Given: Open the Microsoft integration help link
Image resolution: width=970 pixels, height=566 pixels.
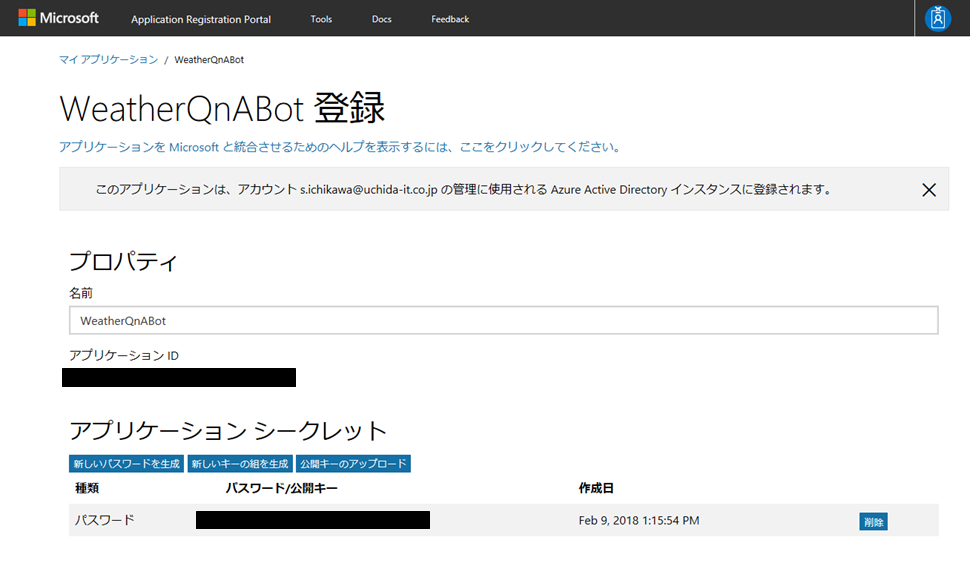Looking at the screenshot, I should pyautogui.click(x=340, y=147).
